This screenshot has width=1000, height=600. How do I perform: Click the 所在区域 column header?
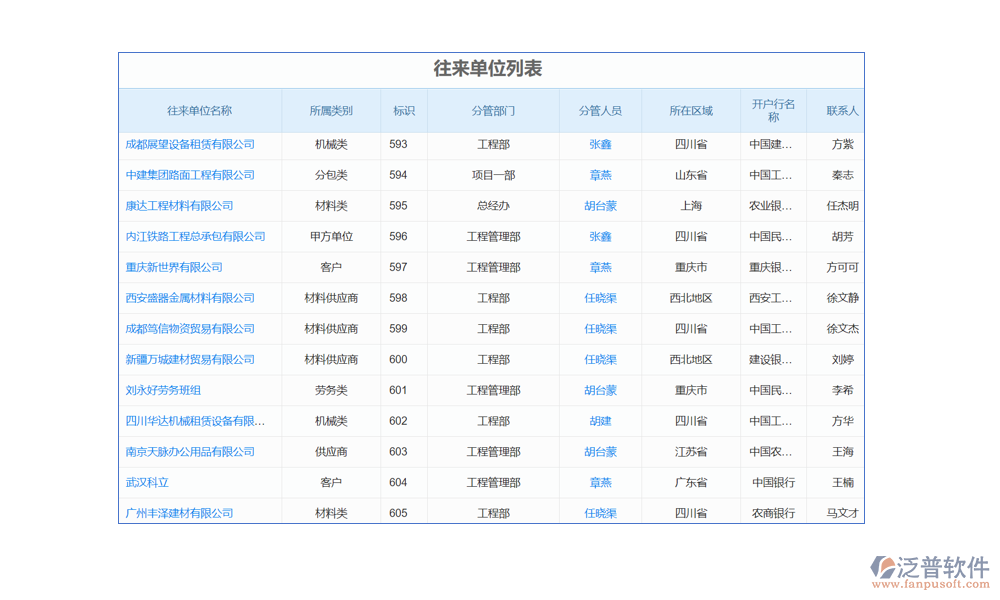pos(691,111)
